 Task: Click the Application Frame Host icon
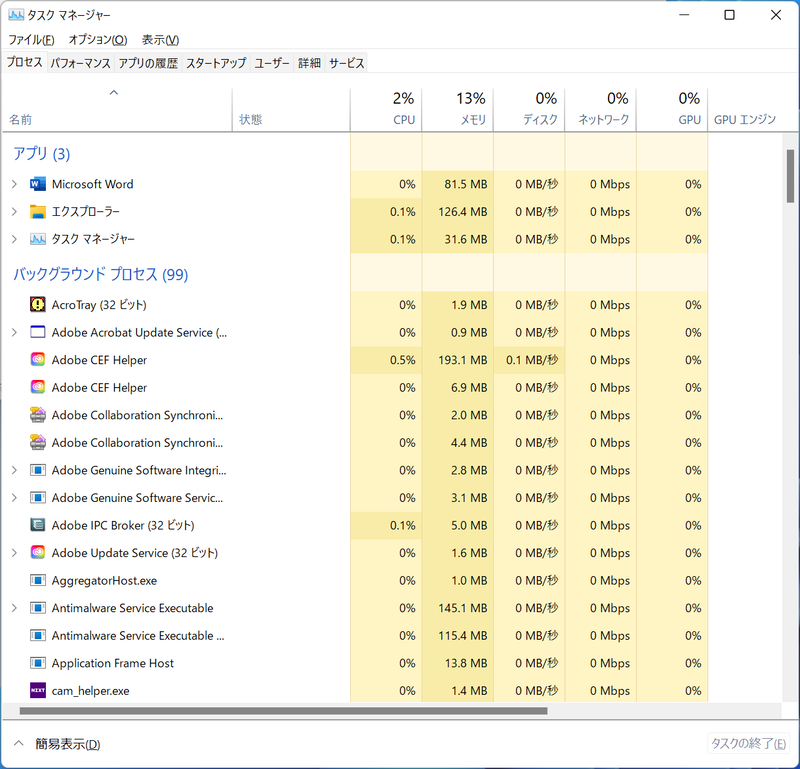coord(38,663)
